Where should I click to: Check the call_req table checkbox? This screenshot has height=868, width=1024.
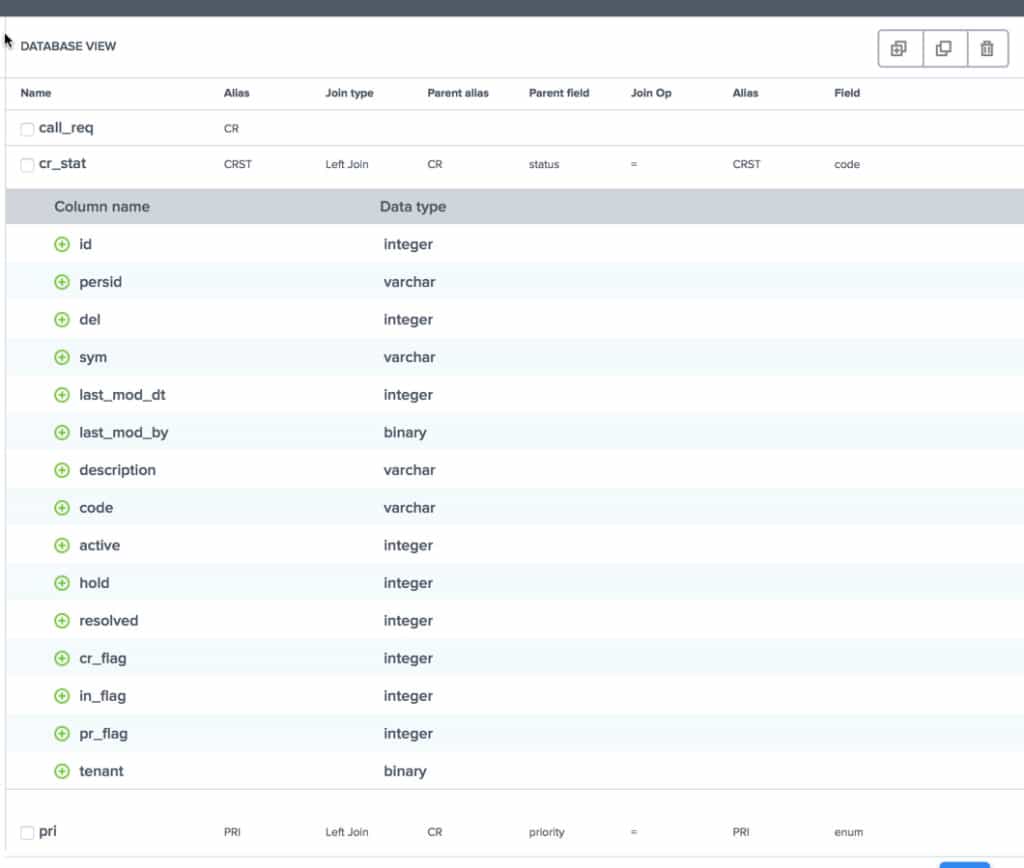pos(26,128)
